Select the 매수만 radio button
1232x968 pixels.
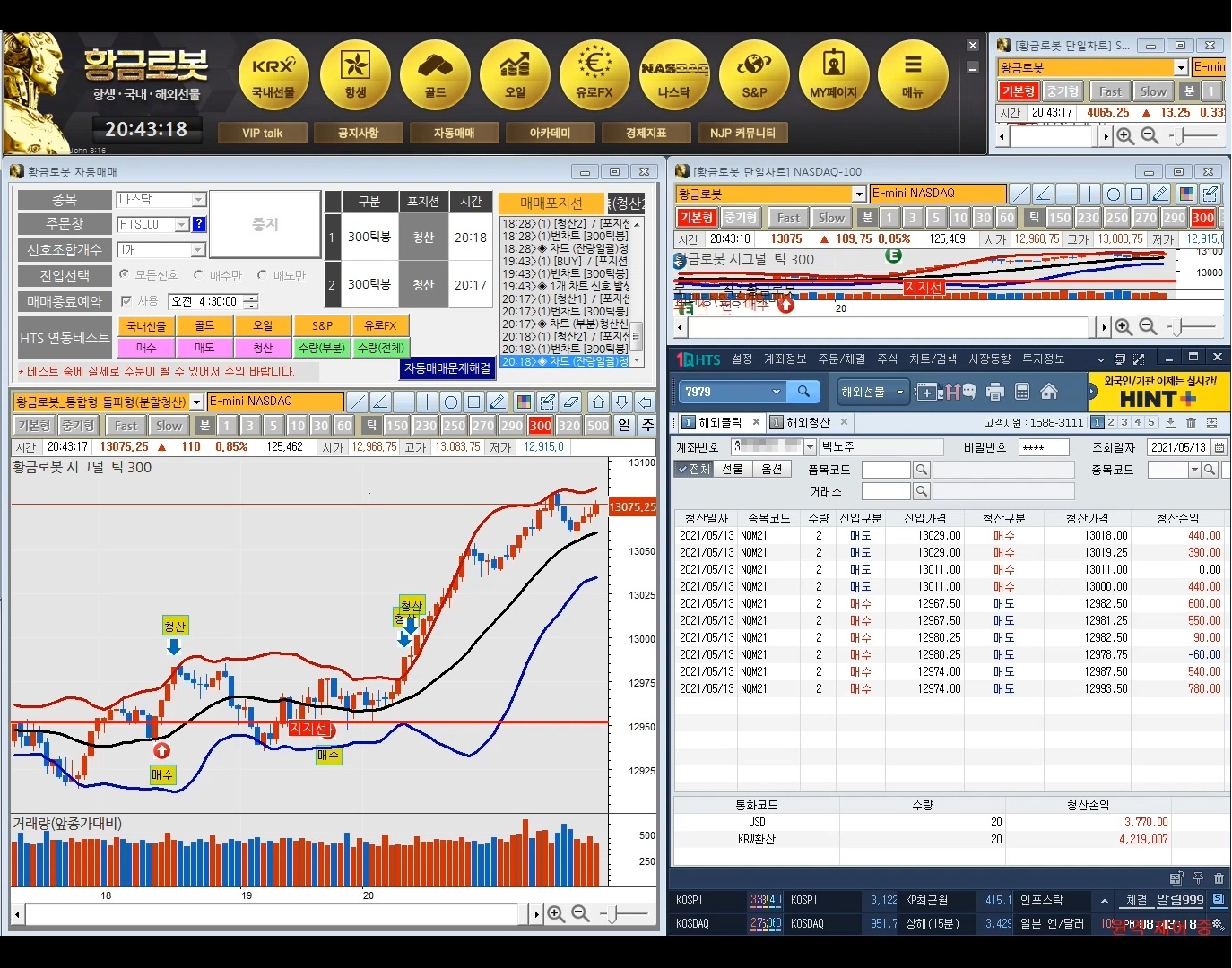(198, 275)
